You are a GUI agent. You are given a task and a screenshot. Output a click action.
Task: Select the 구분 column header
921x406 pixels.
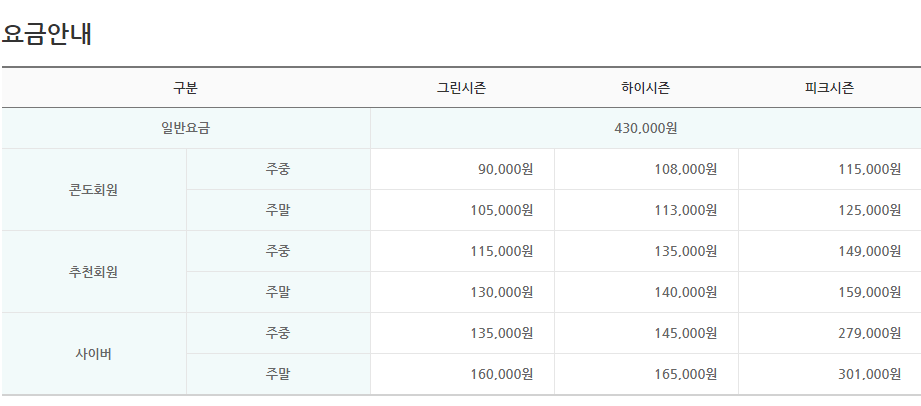pyautogui.click(x=185, y=88)
